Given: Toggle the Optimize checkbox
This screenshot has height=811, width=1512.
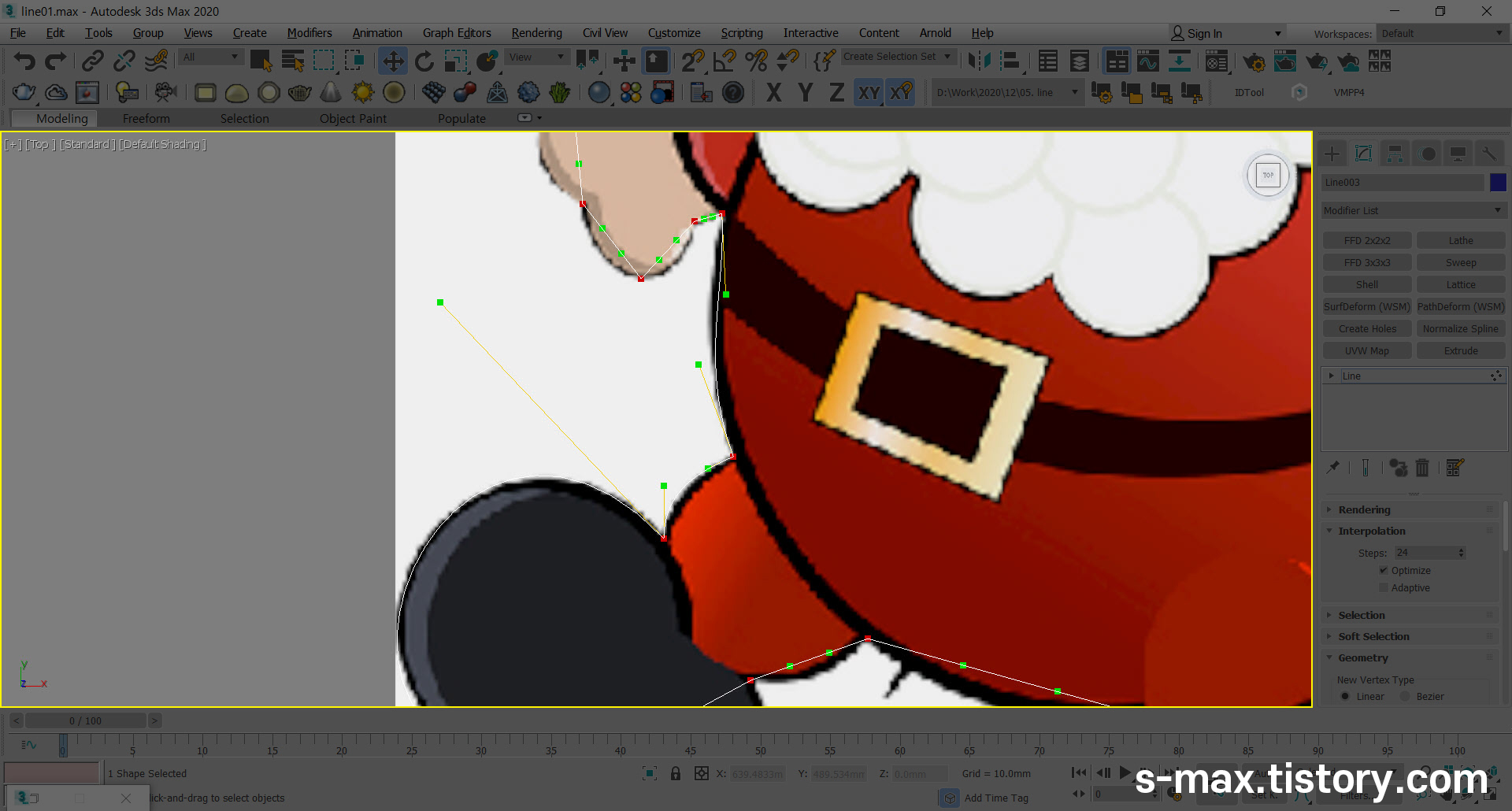Looking at the screenshot, I should 1384,570.
